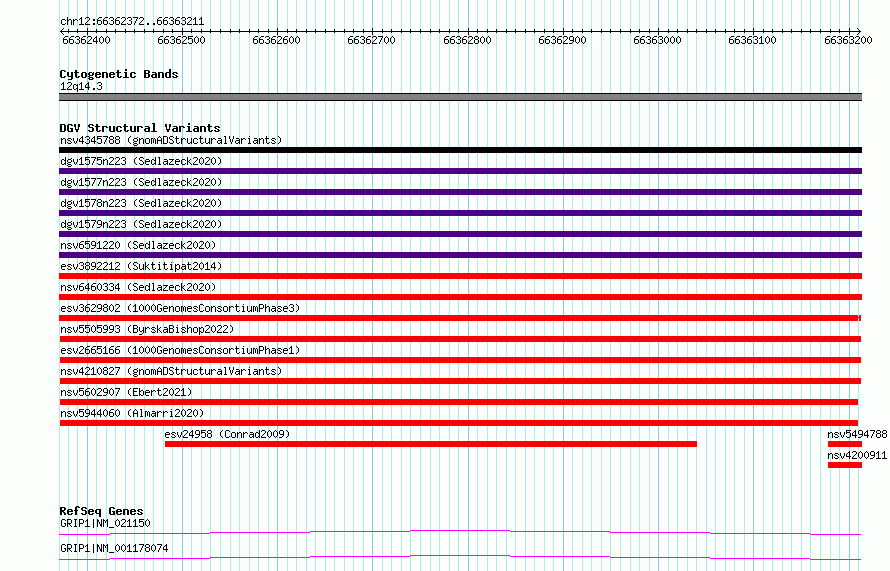Click purple bar under dgv1575n223
Screen dimensions: 890x571
460,171
